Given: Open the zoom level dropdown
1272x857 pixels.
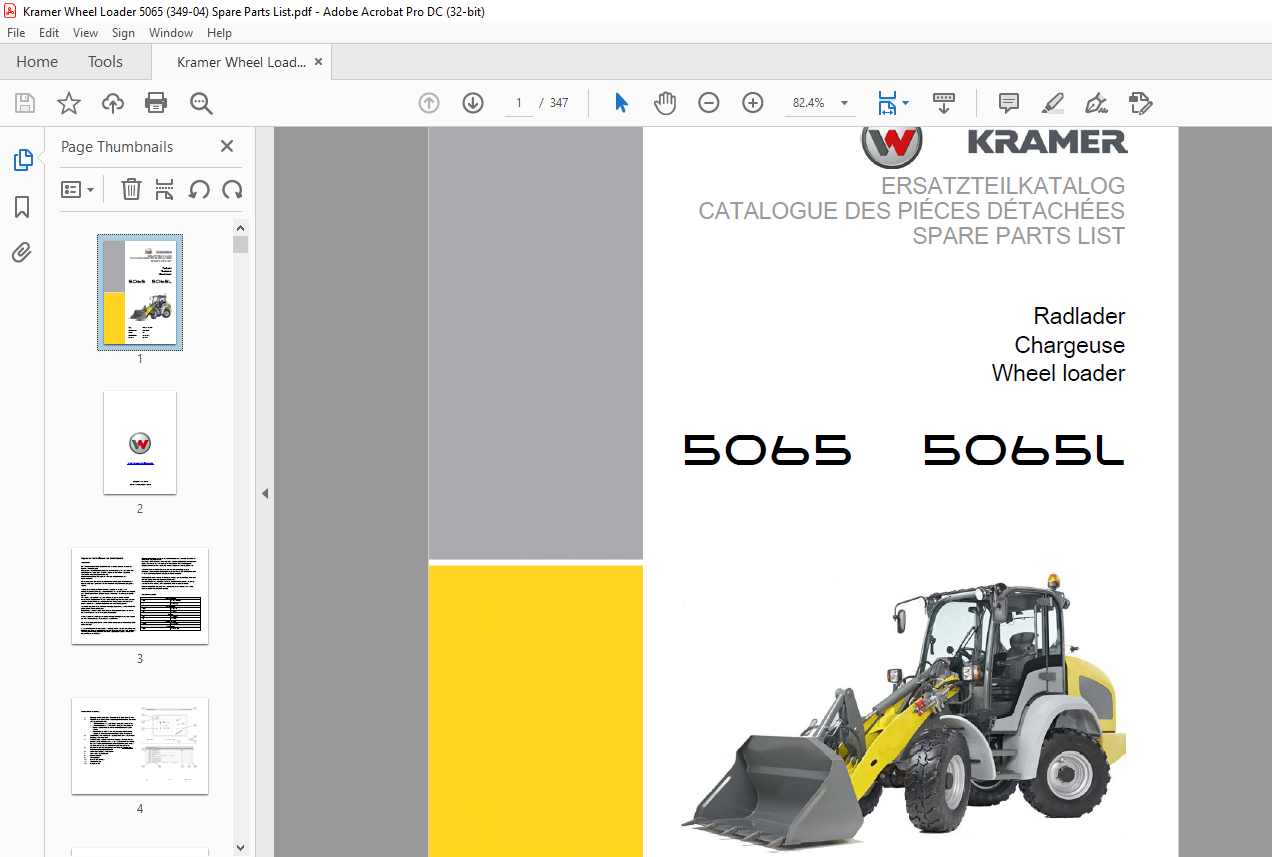Looking at the screenshot, I should pyautogui.click(x=844, y=103).
